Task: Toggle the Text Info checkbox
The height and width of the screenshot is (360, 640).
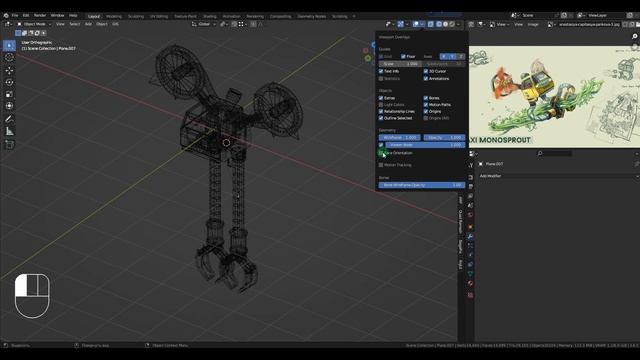Action: 381,71
